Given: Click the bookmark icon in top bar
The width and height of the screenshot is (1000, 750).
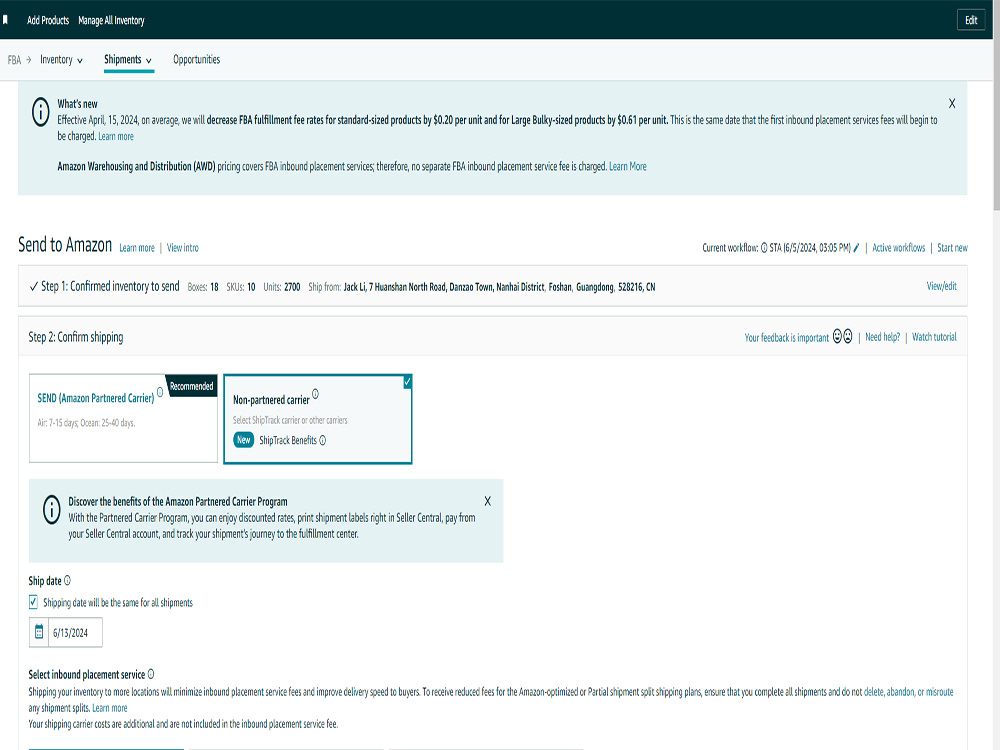Looking at the screenshot, I should pos(5,20).
